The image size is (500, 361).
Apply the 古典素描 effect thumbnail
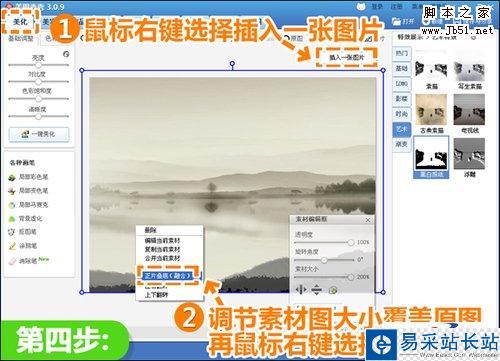point(431,110)
